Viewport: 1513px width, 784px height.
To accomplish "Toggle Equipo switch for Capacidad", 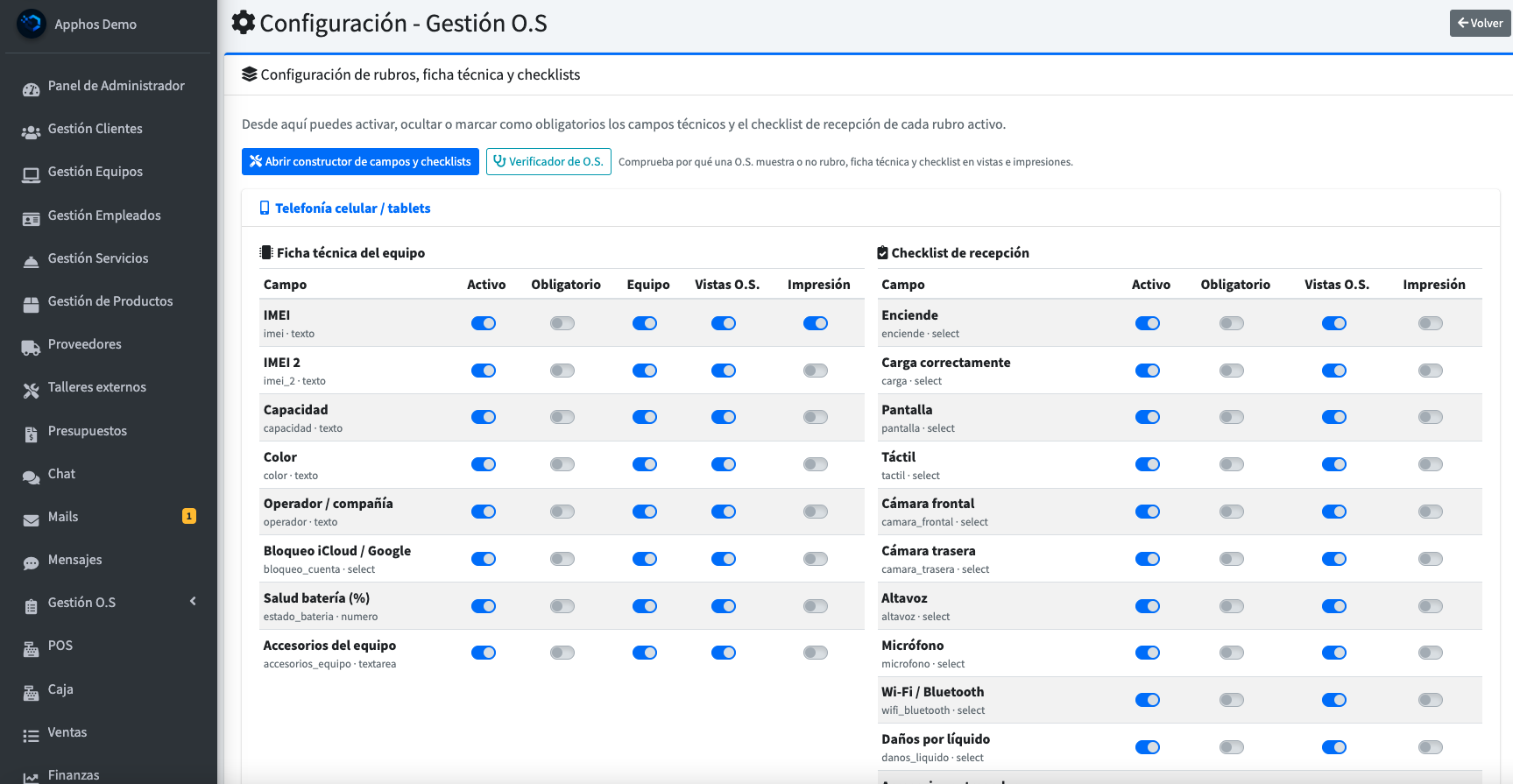I will click(x=645, y=417).
